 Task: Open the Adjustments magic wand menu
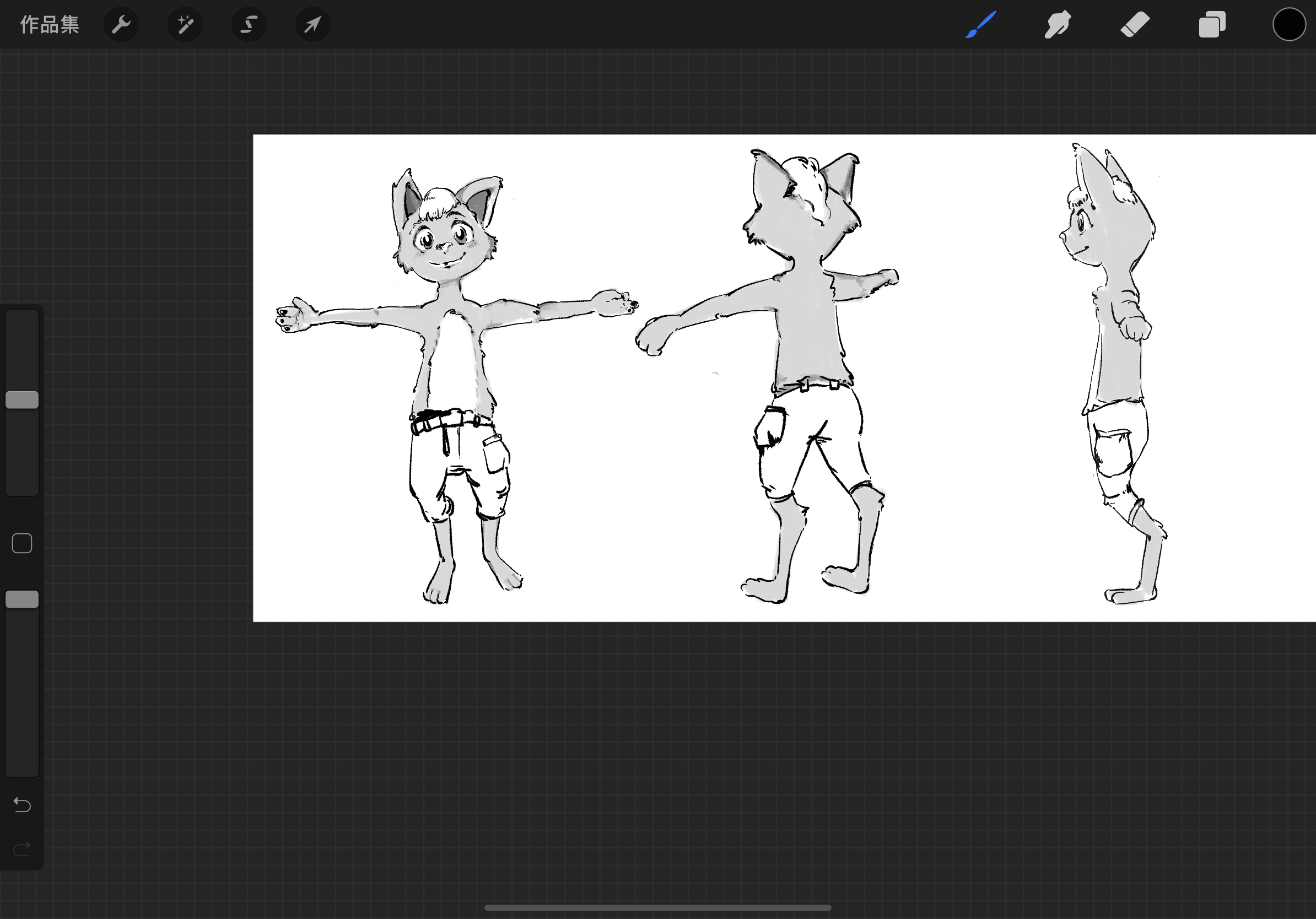coord(185,25)
